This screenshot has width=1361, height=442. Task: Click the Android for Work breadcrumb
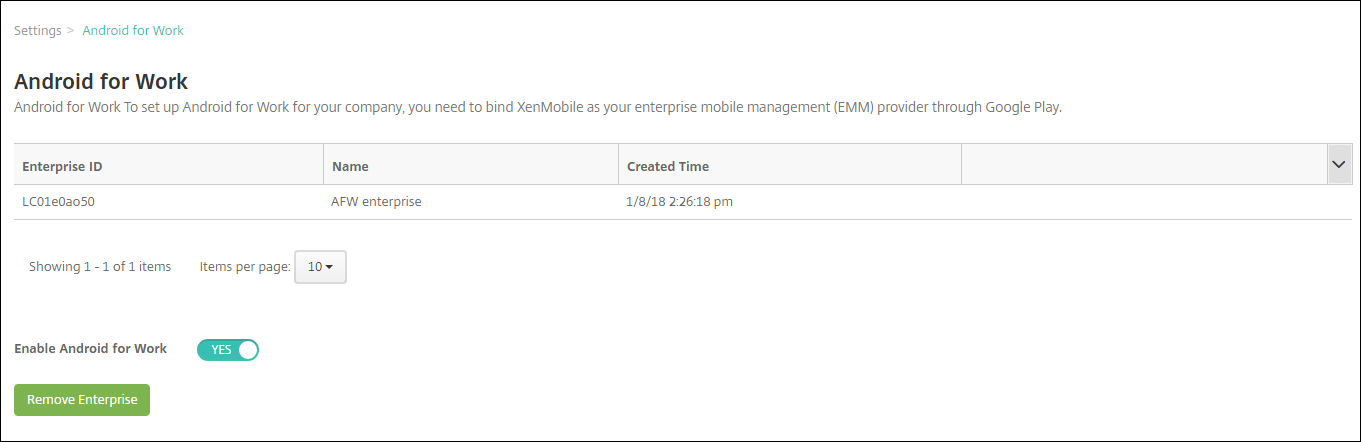(x=133, y=31)
